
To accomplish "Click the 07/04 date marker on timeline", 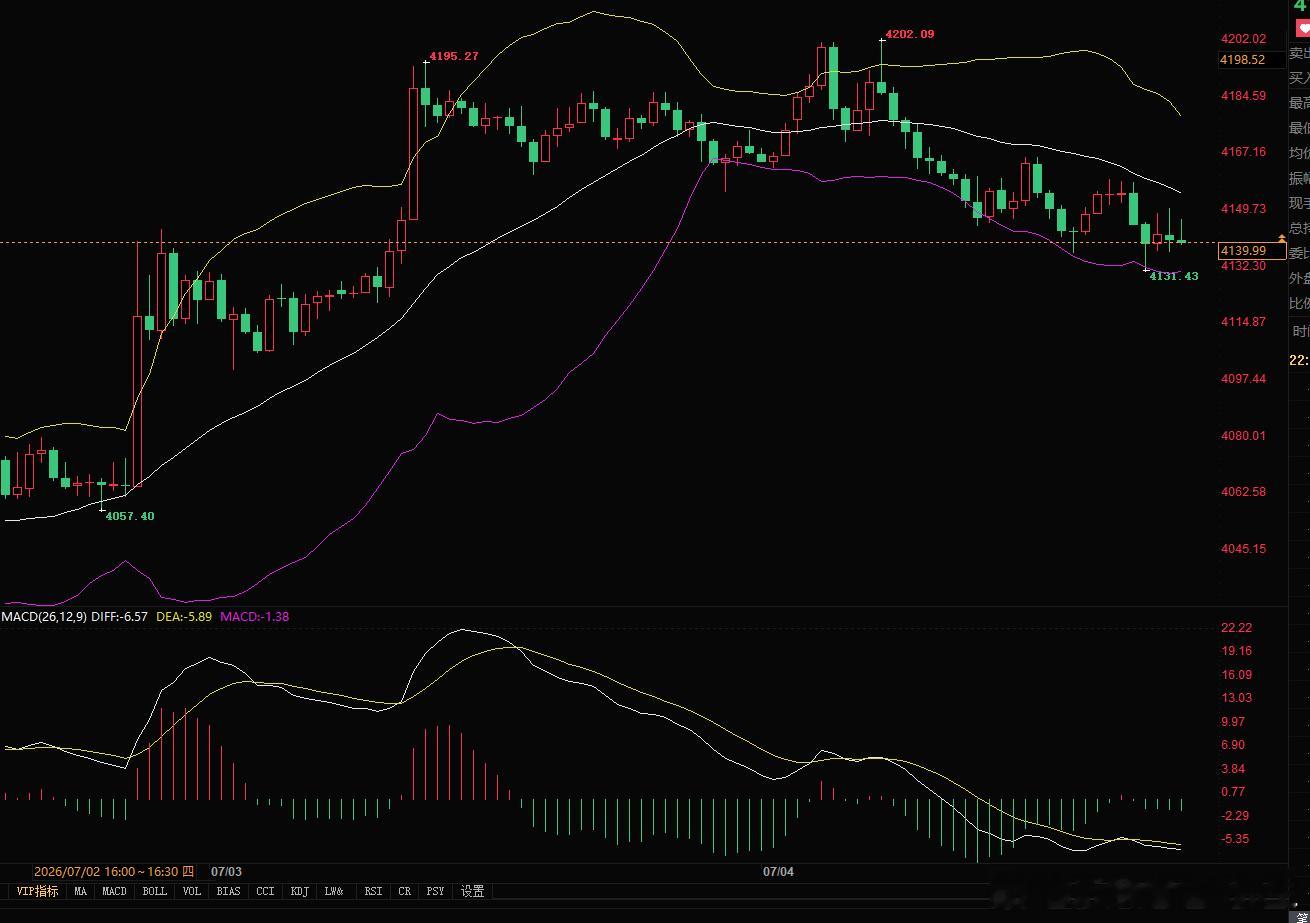I will 778,872.
